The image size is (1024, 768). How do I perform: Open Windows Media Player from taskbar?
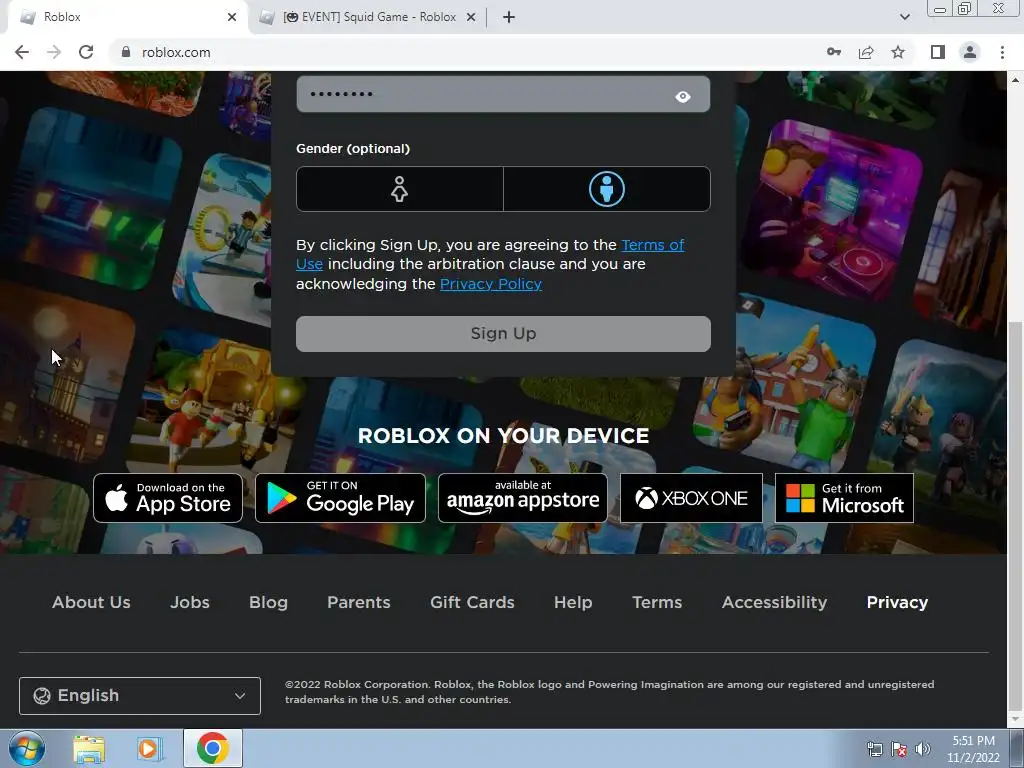pos(149,748)
